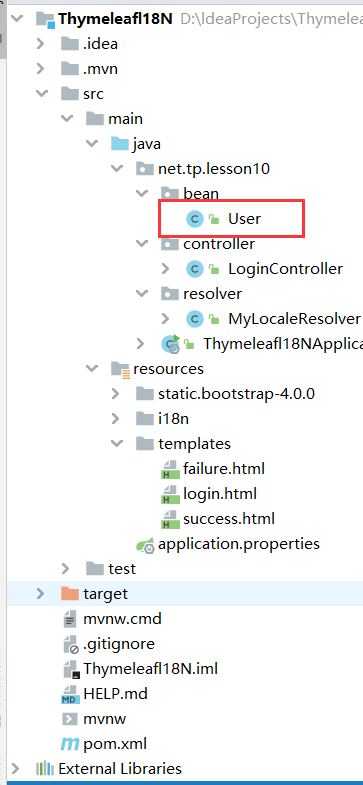Click the success.html file icon
Image resolution: width=363 pixels, height=785 pixels.
pos(170,519)
